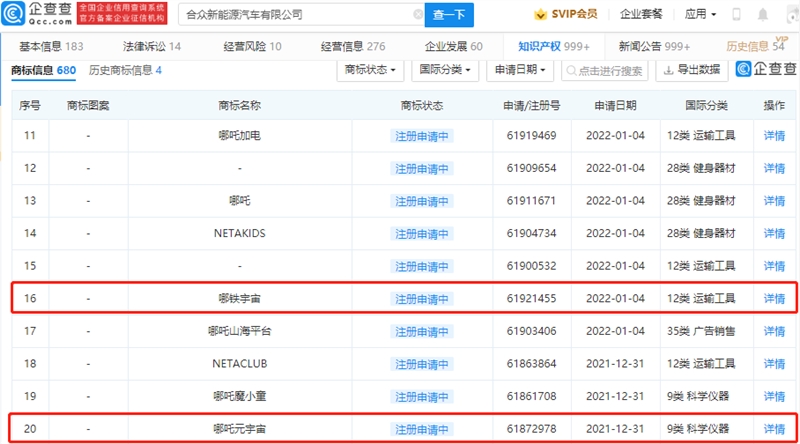Open SVIP会员 membership link
Viewport: 800px width, 444px height.
point(574,14)
